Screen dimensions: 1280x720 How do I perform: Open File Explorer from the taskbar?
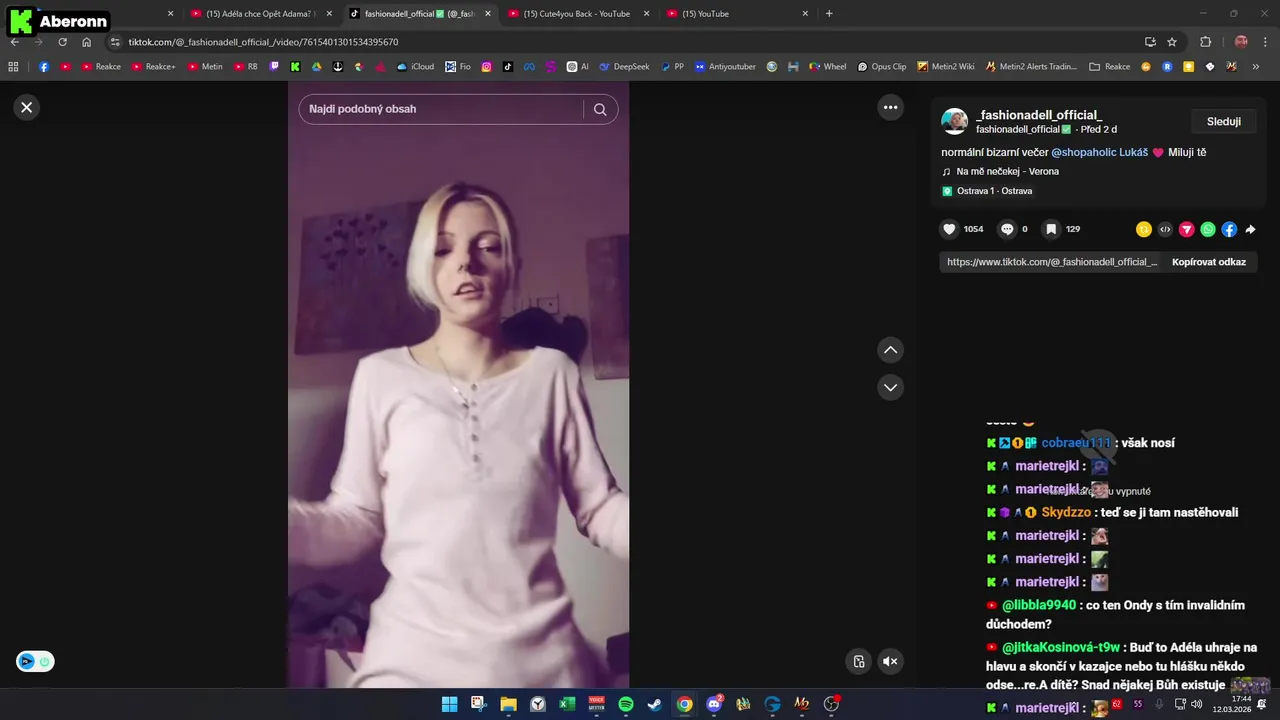click(508, 704)
